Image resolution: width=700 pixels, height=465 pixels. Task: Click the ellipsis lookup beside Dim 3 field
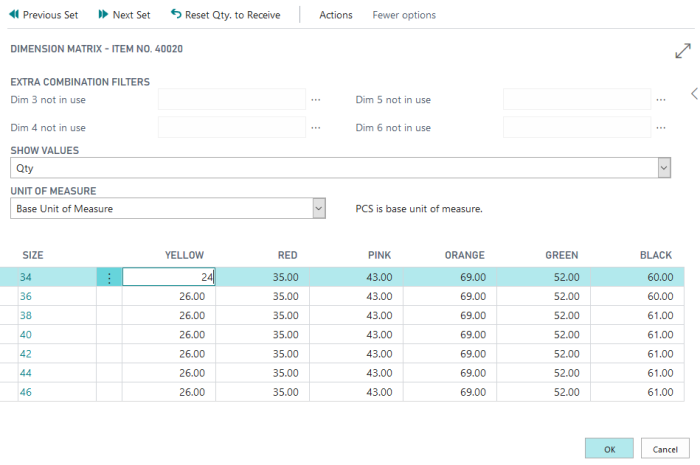(316, 99)
